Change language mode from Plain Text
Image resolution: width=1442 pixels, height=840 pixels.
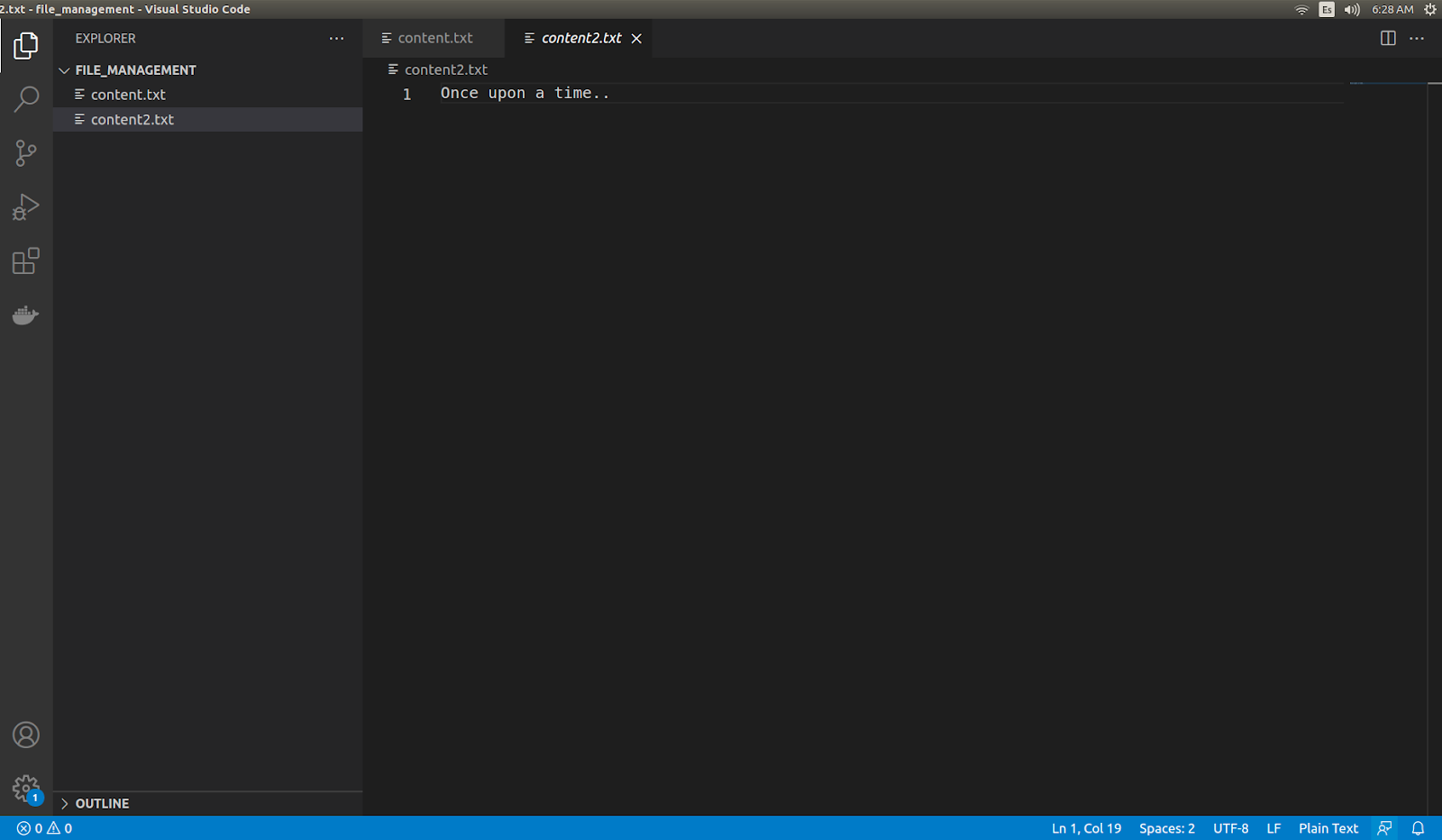(1328, 828)
